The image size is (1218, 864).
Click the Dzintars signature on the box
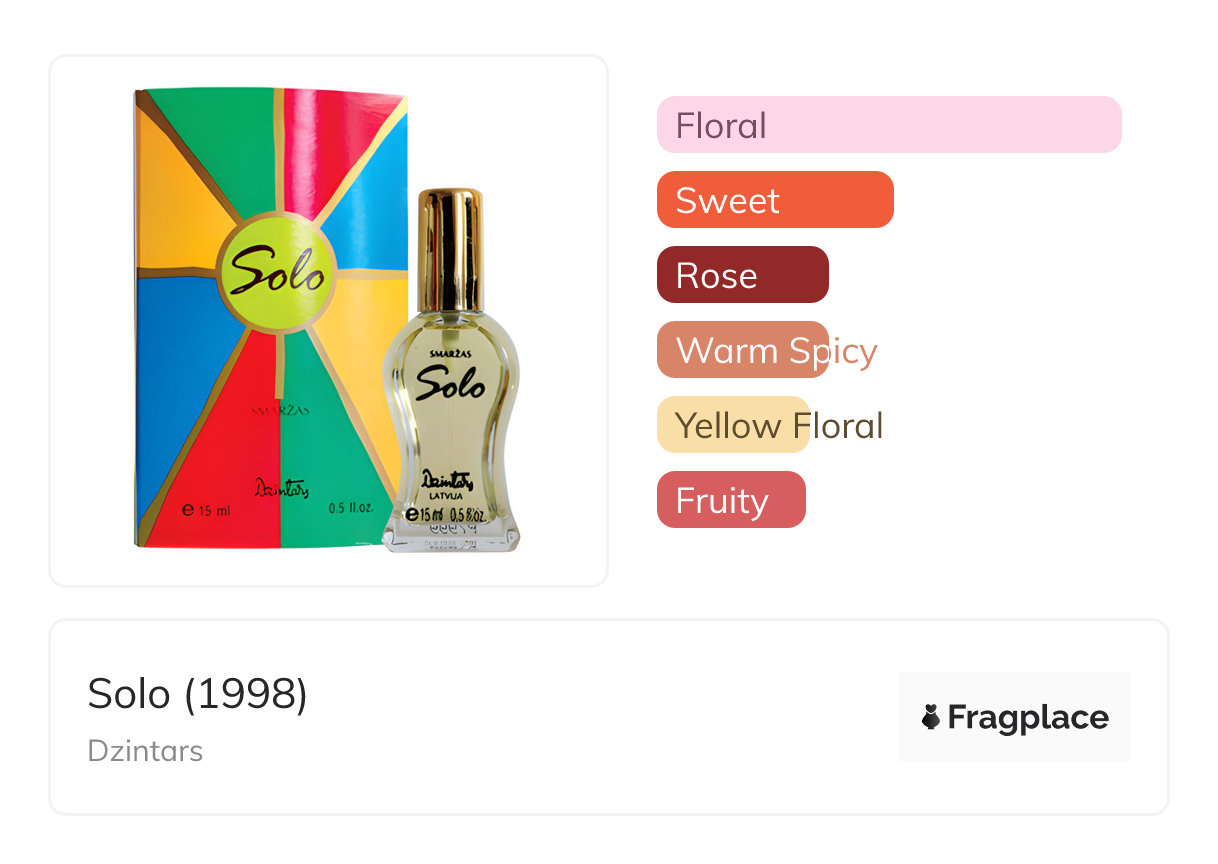click(x=281, y=490)
